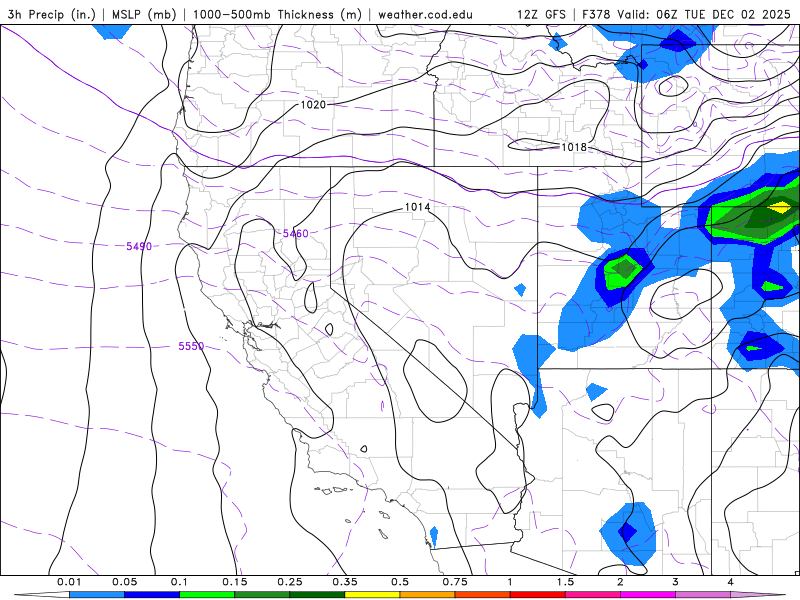The width and height of the screenshot is (800, 600).
Task: Click the weather.cod.edu text in header
Action: (x=426, y=14)
